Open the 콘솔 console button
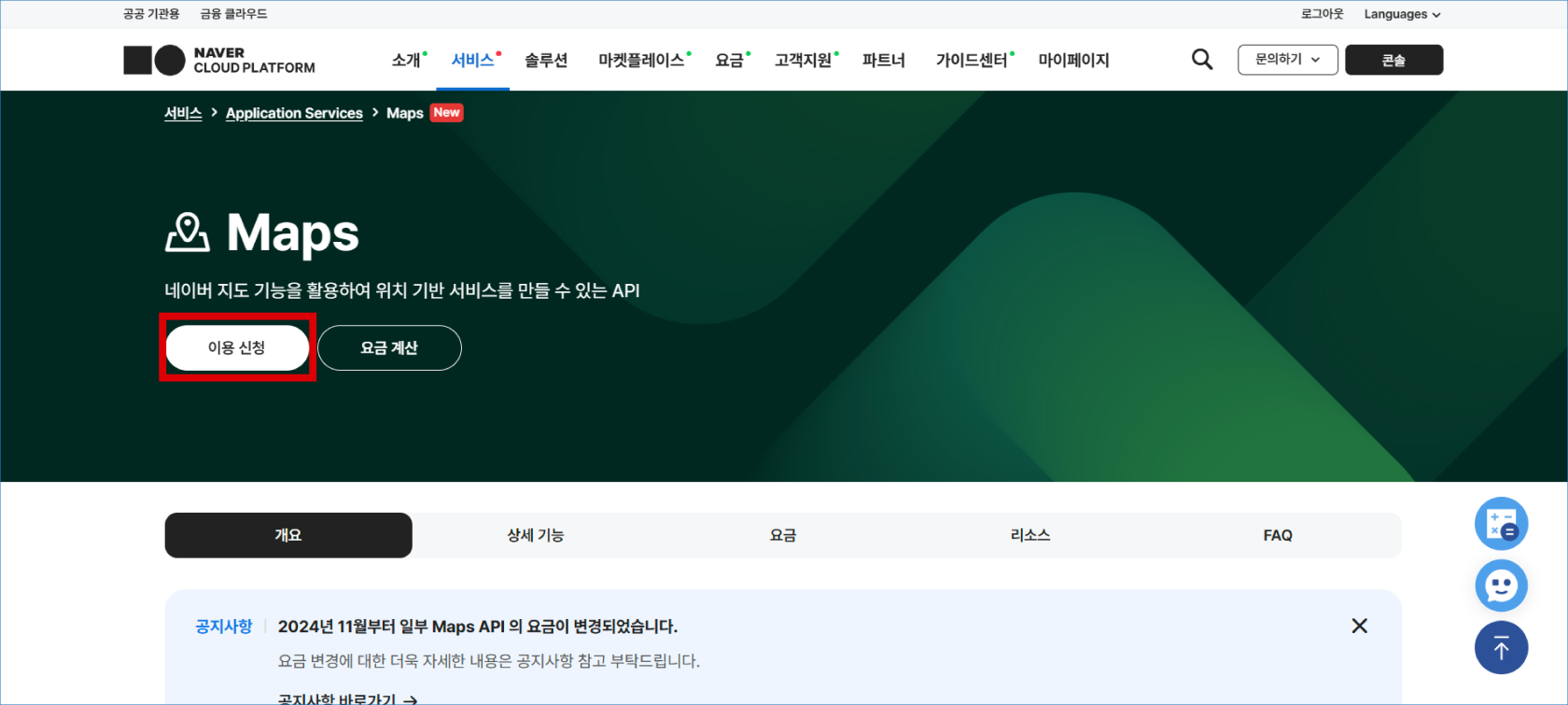This screenshot has width=1568, height=705. click(x=1393, y=60)
